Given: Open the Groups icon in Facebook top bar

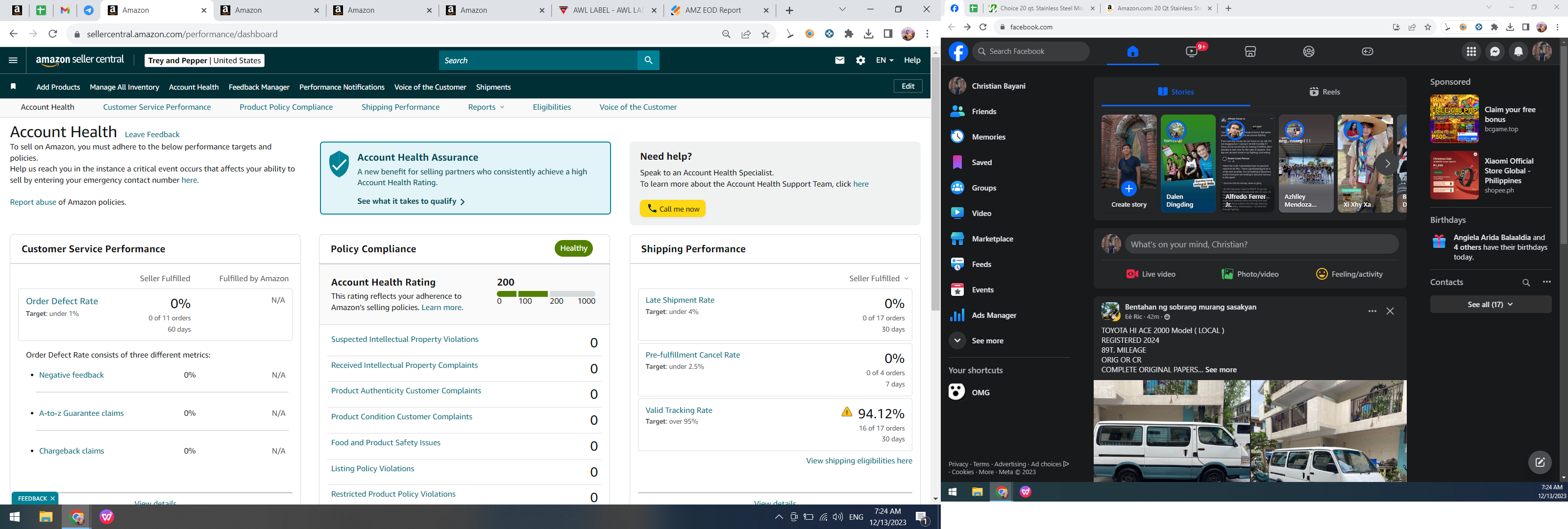Looking at the screenshot, I should pos(1309,52).
